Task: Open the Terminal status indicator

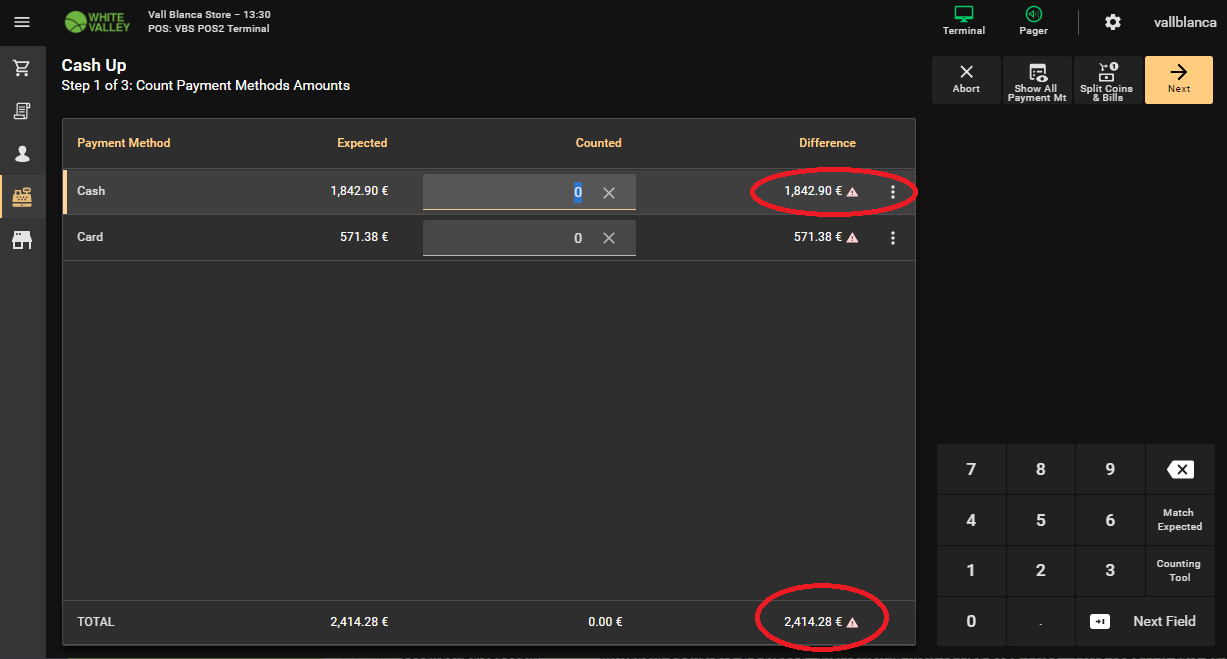Action: point(964,22)
